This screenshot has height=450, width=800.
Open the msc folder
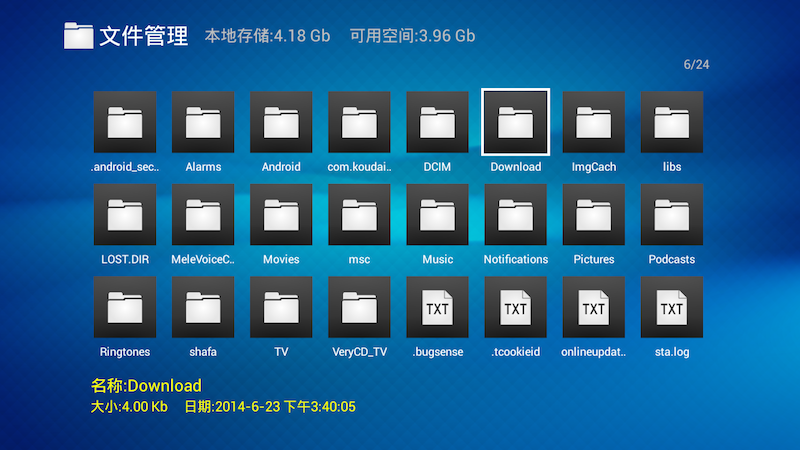[x=359, y=215]
